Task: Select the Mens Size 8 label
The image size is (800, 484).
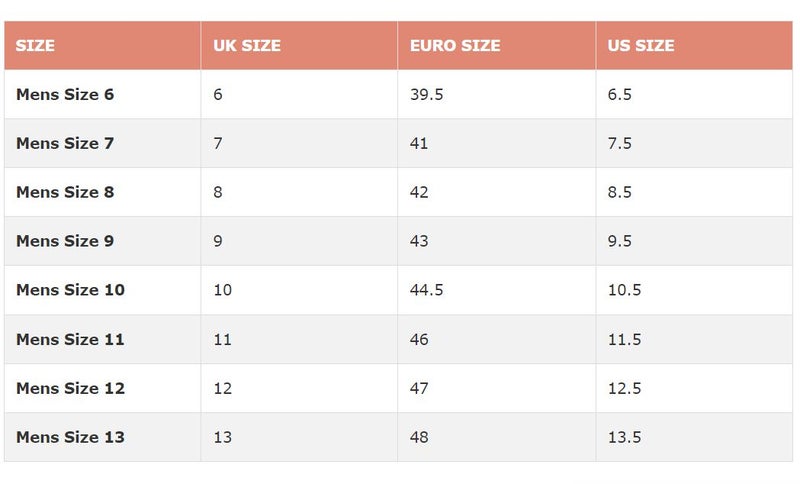Action: click(65, 192)
